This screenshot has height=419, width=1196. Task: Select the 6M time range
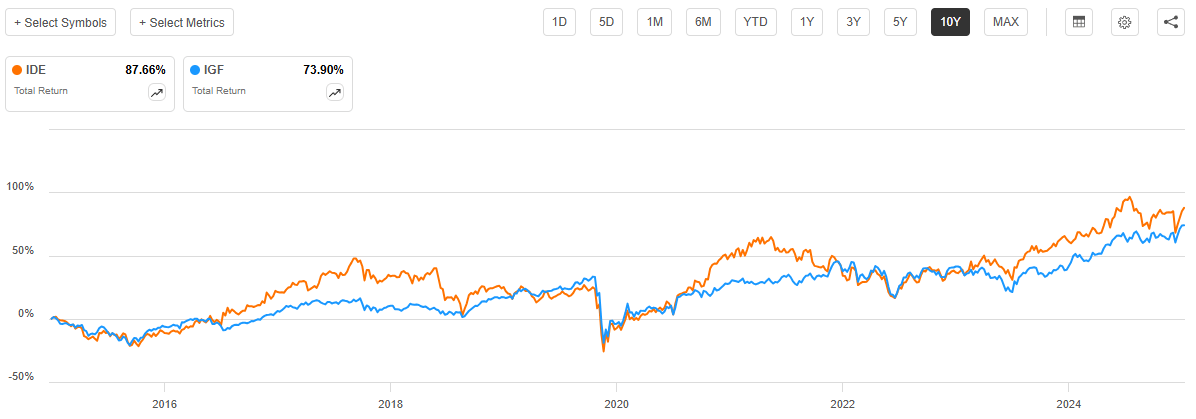[704, 22]
